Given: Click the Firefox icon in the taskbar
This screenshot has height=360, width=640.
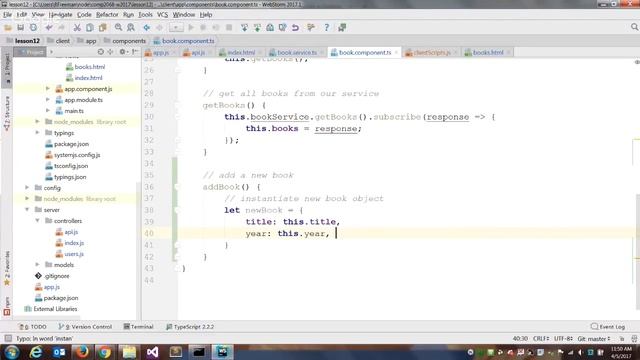Looking at the screenshot, I should [82, 352].
